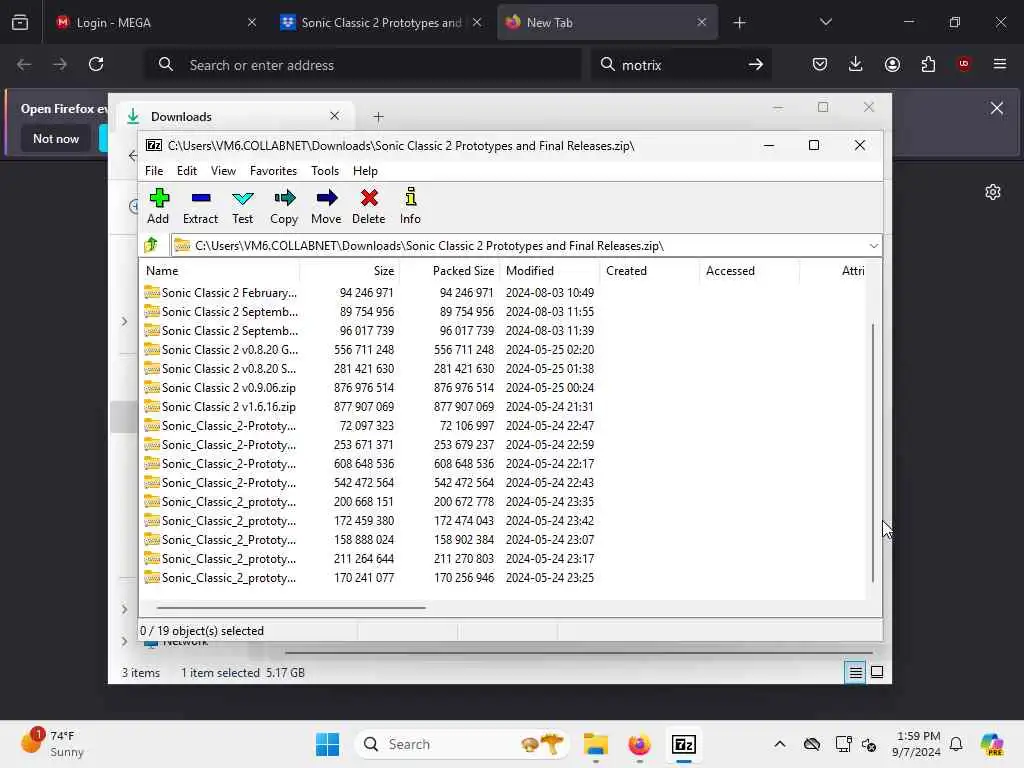The height and width of the screenshot is (768, 1024).
Task: Open the Firefox application menu
Action: click(x=1000, y=64)
